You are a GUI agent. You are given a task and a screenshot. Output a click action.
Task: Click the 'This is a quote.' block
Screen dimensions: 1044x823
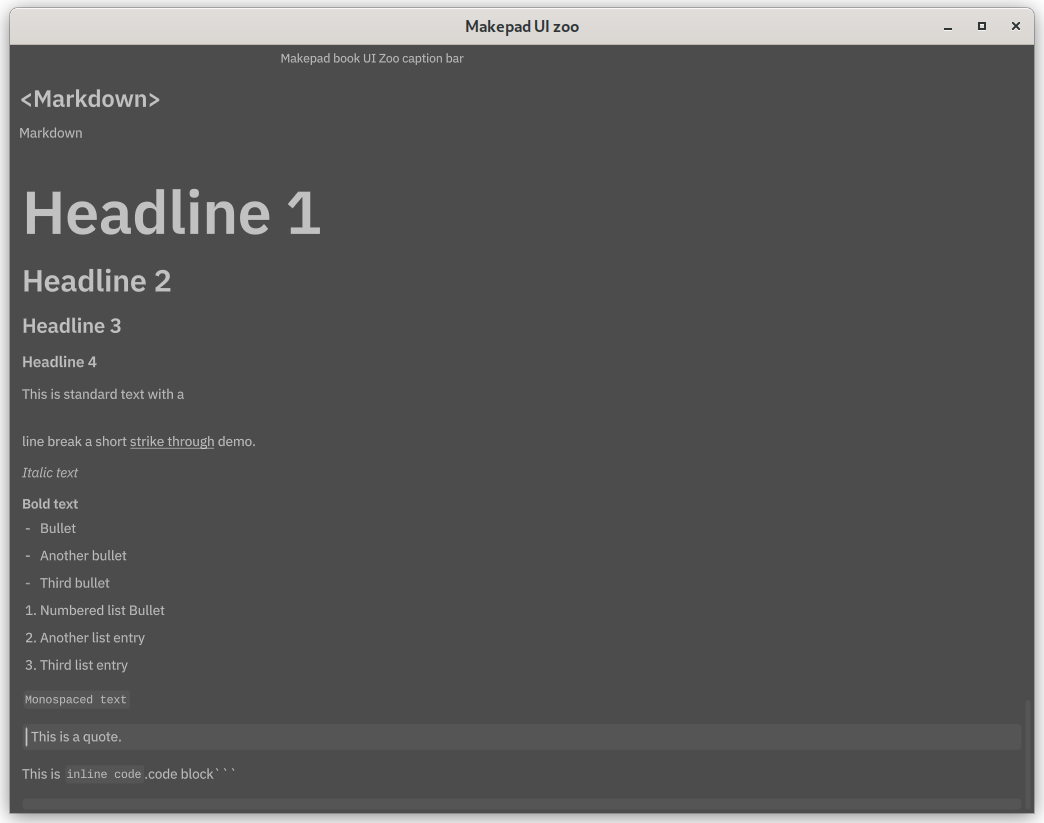pyautogui.click(x=76, y=736)
